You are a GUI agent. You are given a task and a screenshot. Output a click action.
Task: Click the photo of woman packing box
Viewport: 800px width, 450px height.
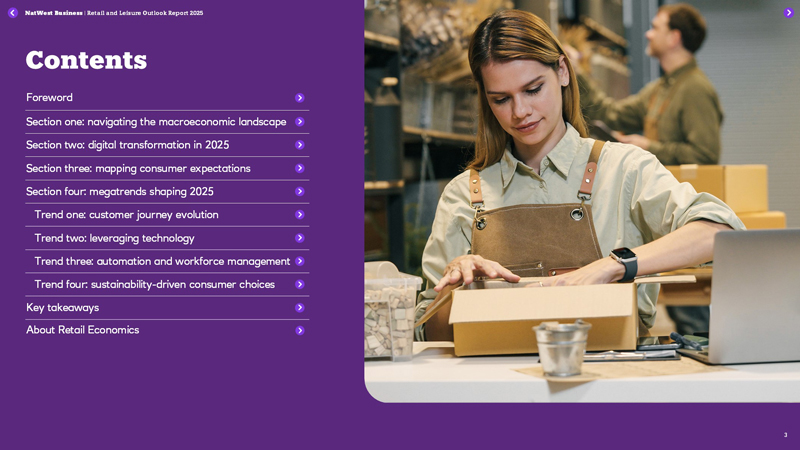pyautogui.click(x=580, y=200)
